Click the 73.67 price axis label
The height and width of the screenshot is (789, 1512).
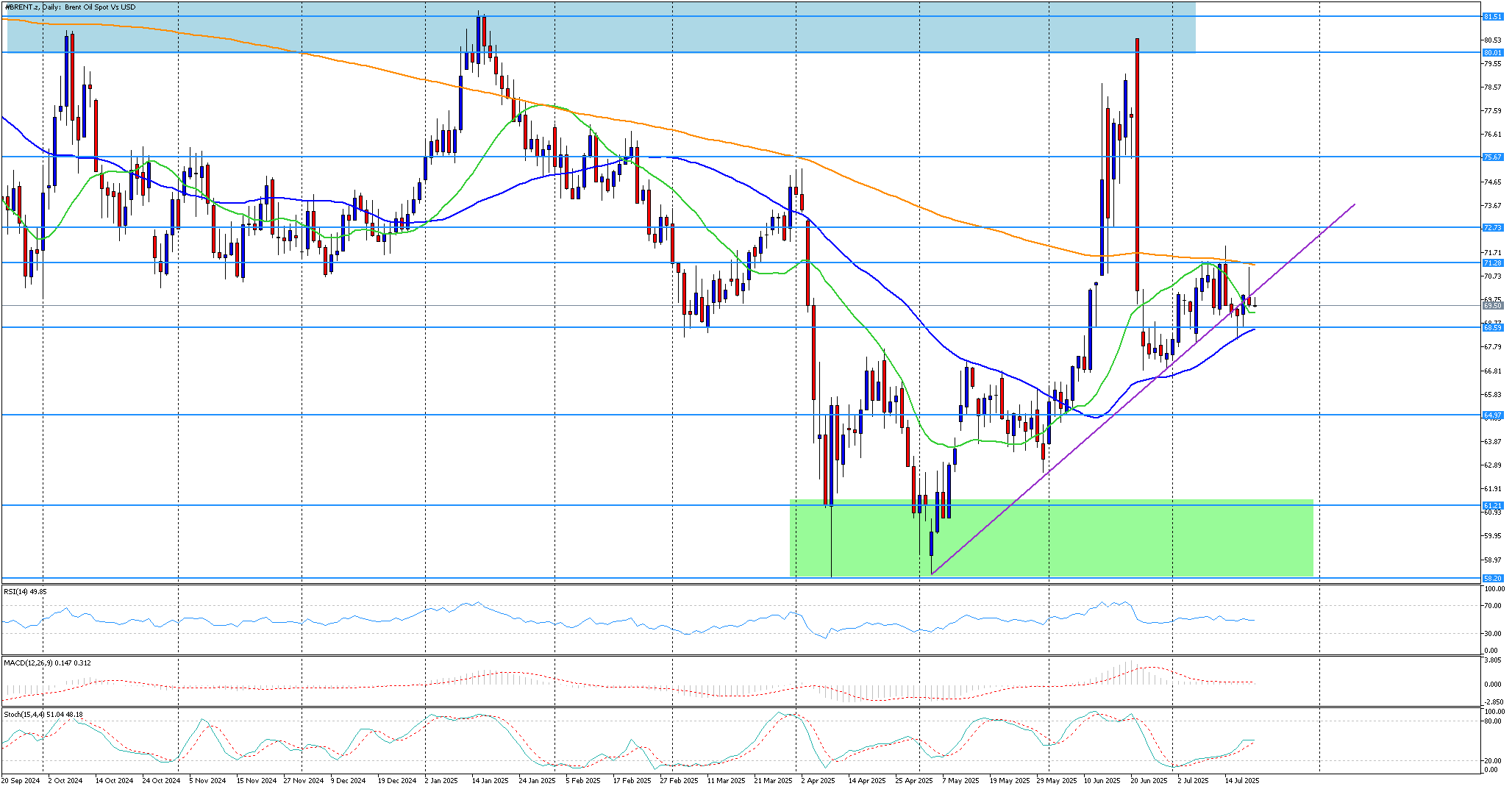(1492, 205)
